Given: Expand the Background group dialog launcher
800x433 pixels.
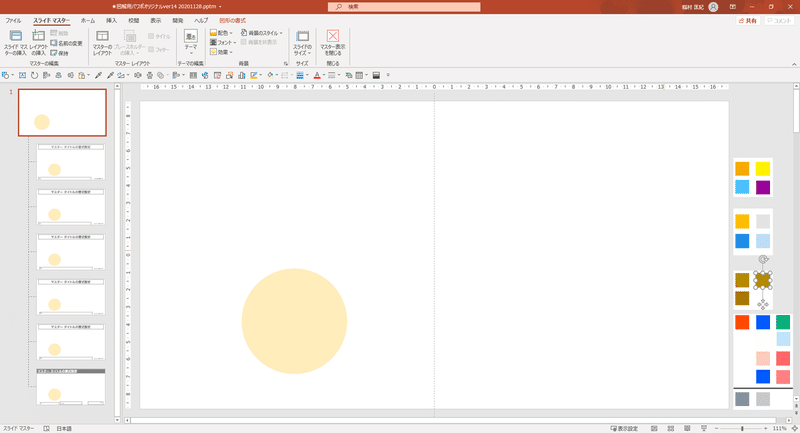Looking at the screenshot, I should [x=286, y=64].
